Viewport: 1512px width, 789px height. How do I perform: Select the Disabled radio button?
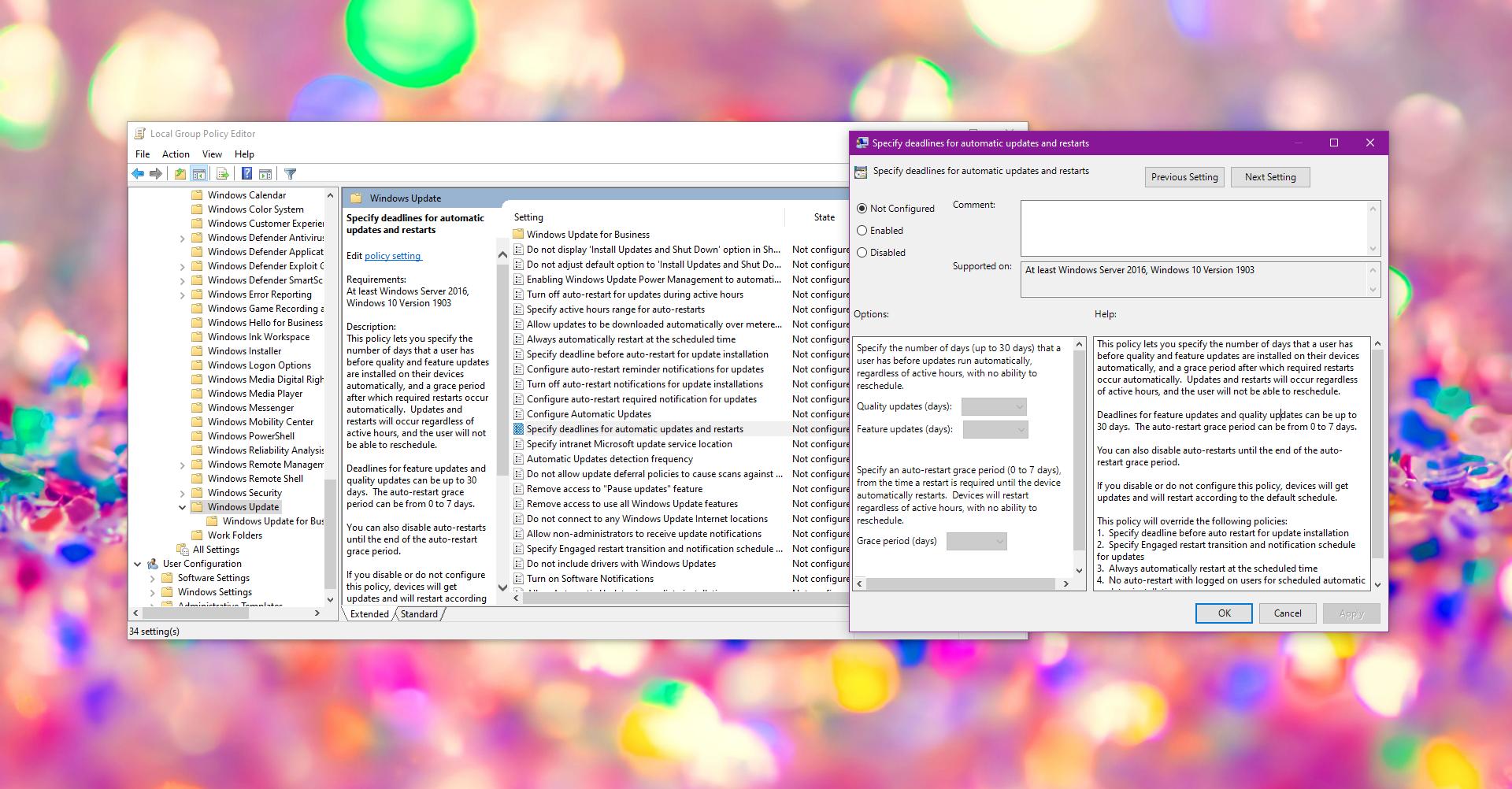(x=862, y=253)
